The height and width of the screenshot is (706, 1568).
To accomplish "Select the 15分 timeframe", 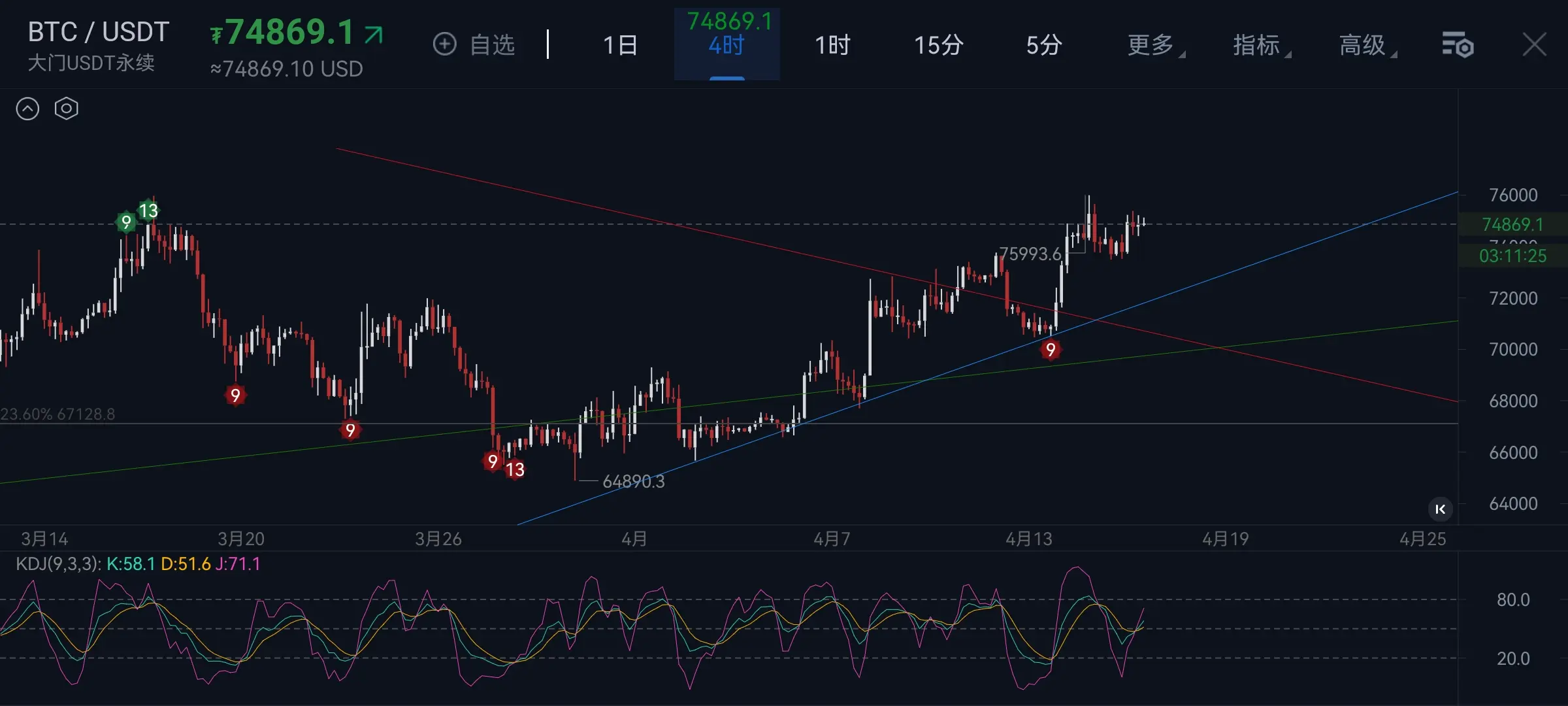I will click(x=938, y=45).
